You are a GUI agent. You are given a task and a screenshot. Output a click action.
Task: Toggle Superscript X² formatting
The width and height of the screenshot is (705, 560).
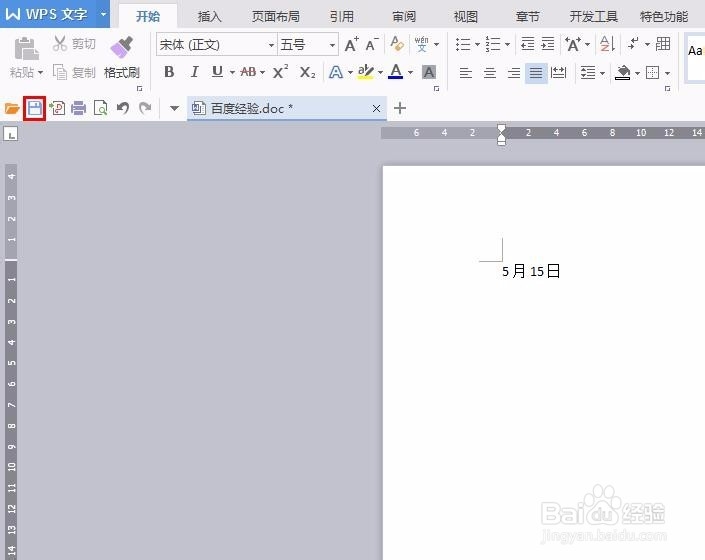pos(281,72)
